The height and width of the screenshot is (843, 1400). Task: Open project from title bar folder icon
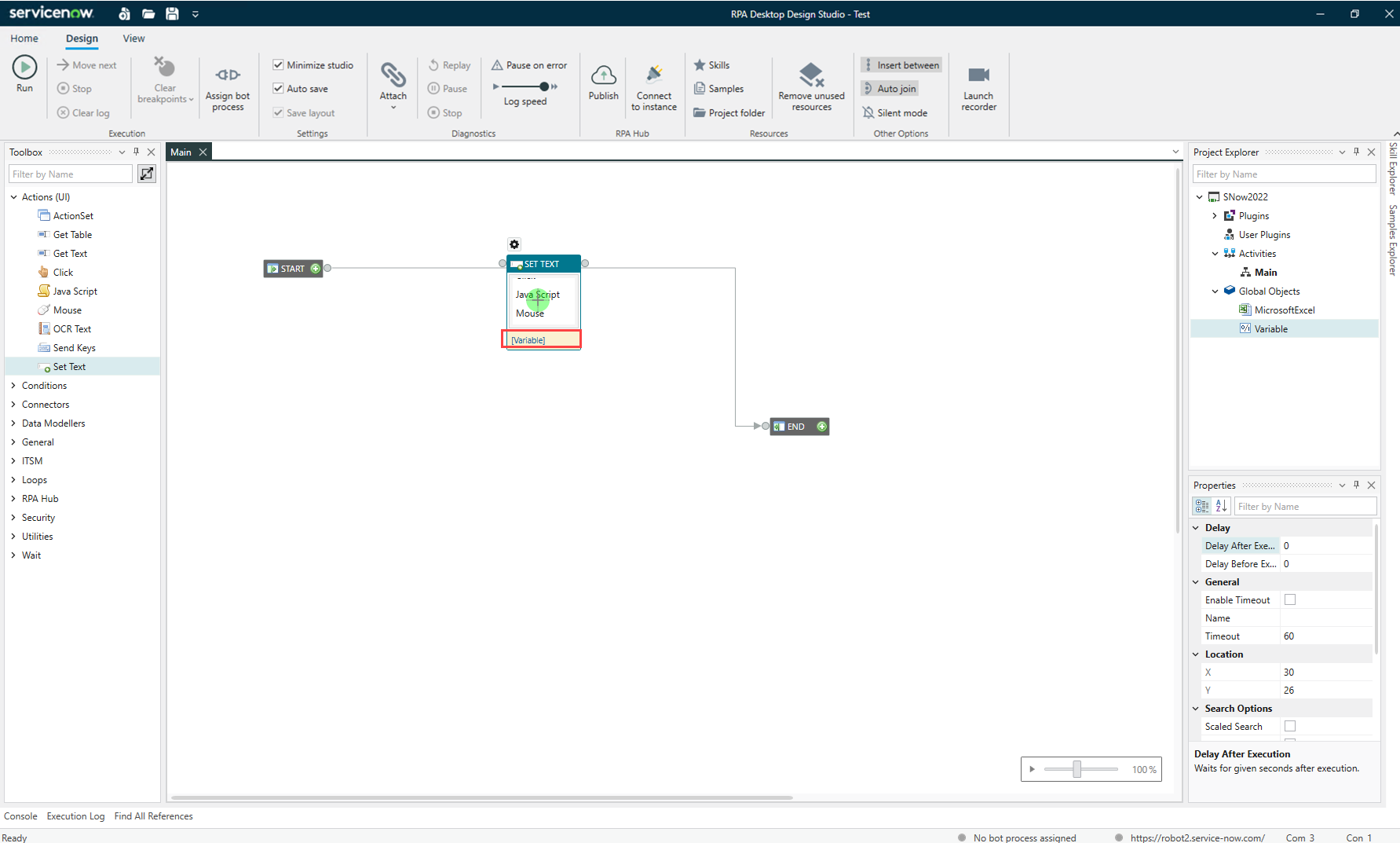[148, 13]
